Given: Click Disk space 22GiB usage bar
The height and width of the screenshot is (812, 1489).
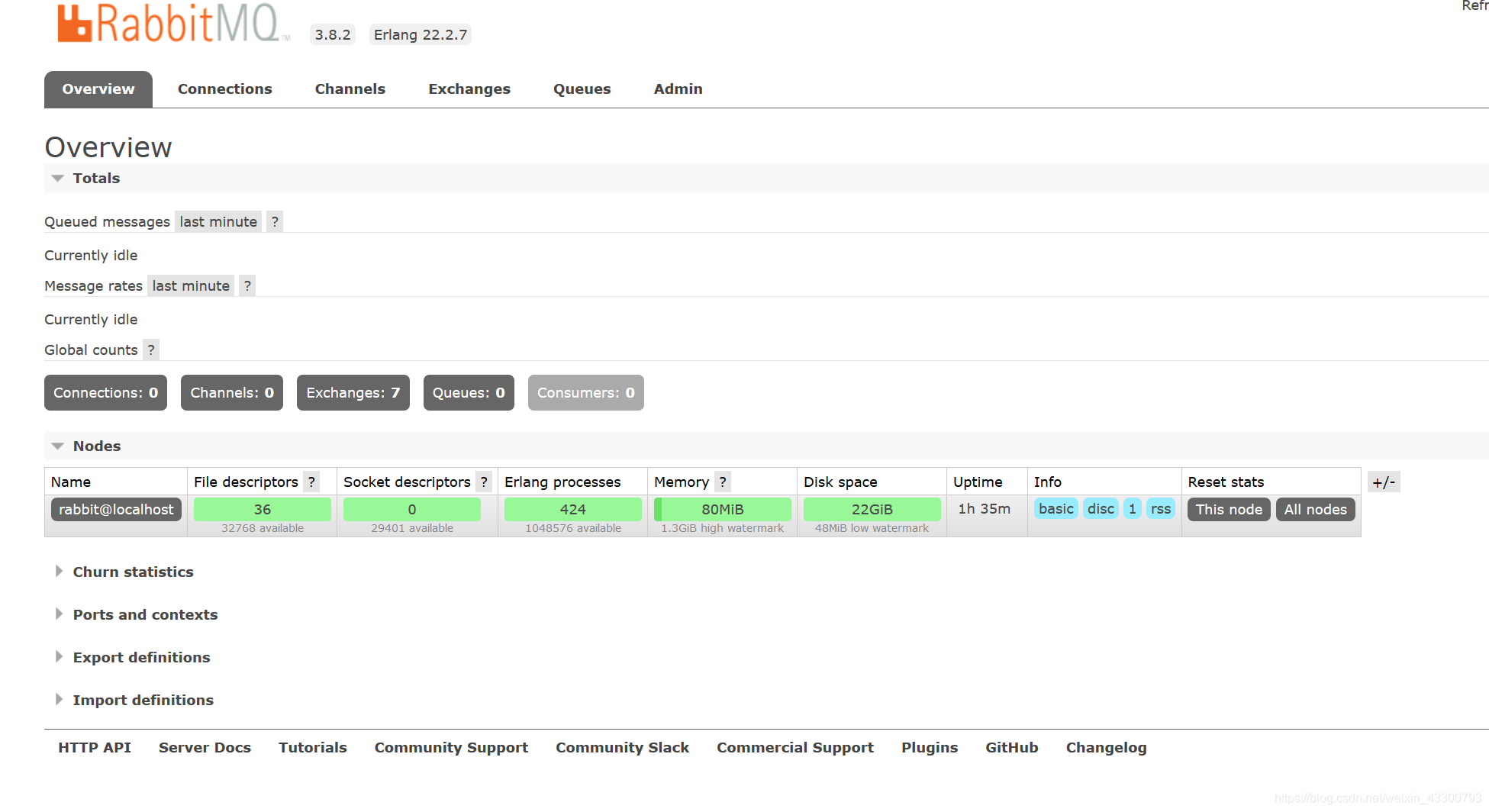Looking at the screenshot, I should pos(872,510).
